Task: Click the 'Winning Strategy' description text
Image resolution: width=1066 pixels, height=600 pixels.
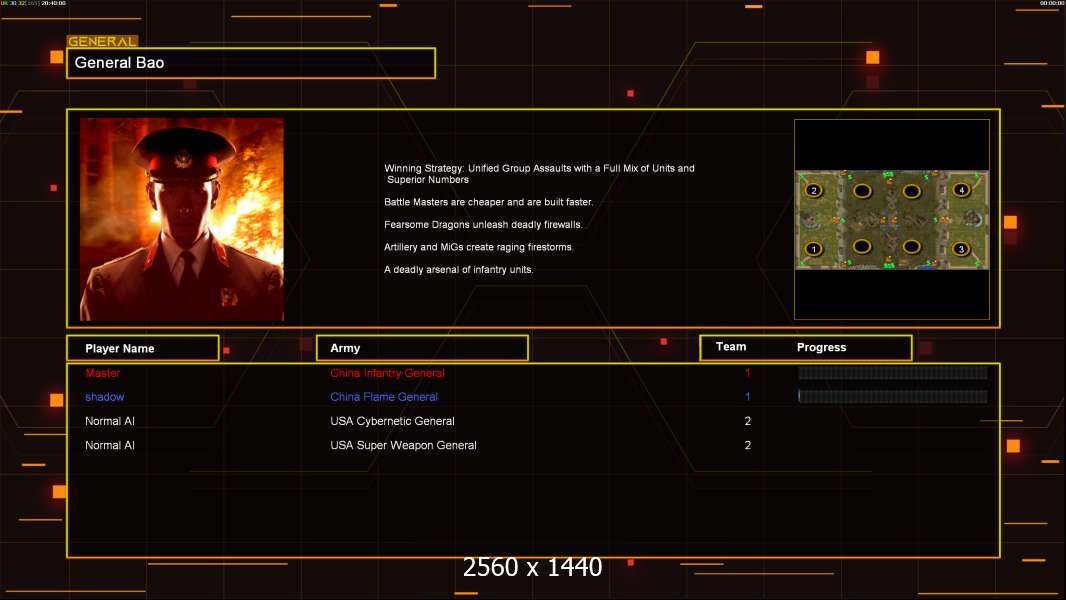Action: click(539, 174)
